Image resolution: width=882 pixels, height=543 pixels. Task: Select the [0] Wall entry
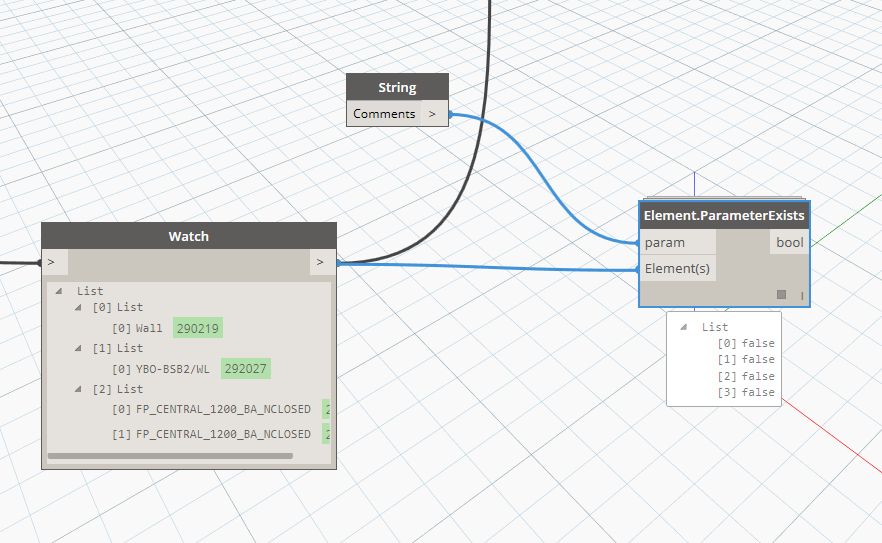click(137, 328)
